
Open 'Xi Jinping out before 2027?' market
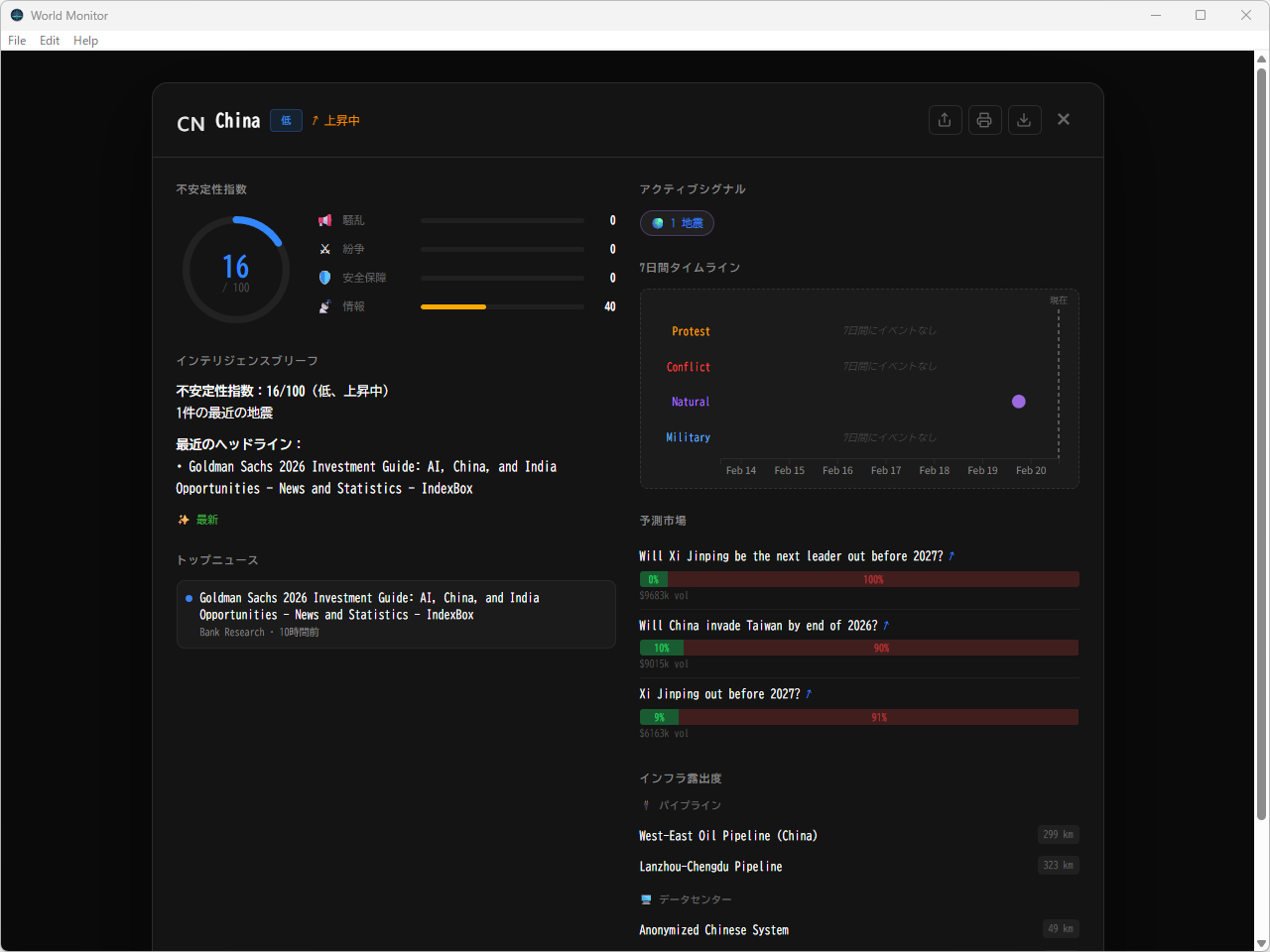(x=725, y=694)
